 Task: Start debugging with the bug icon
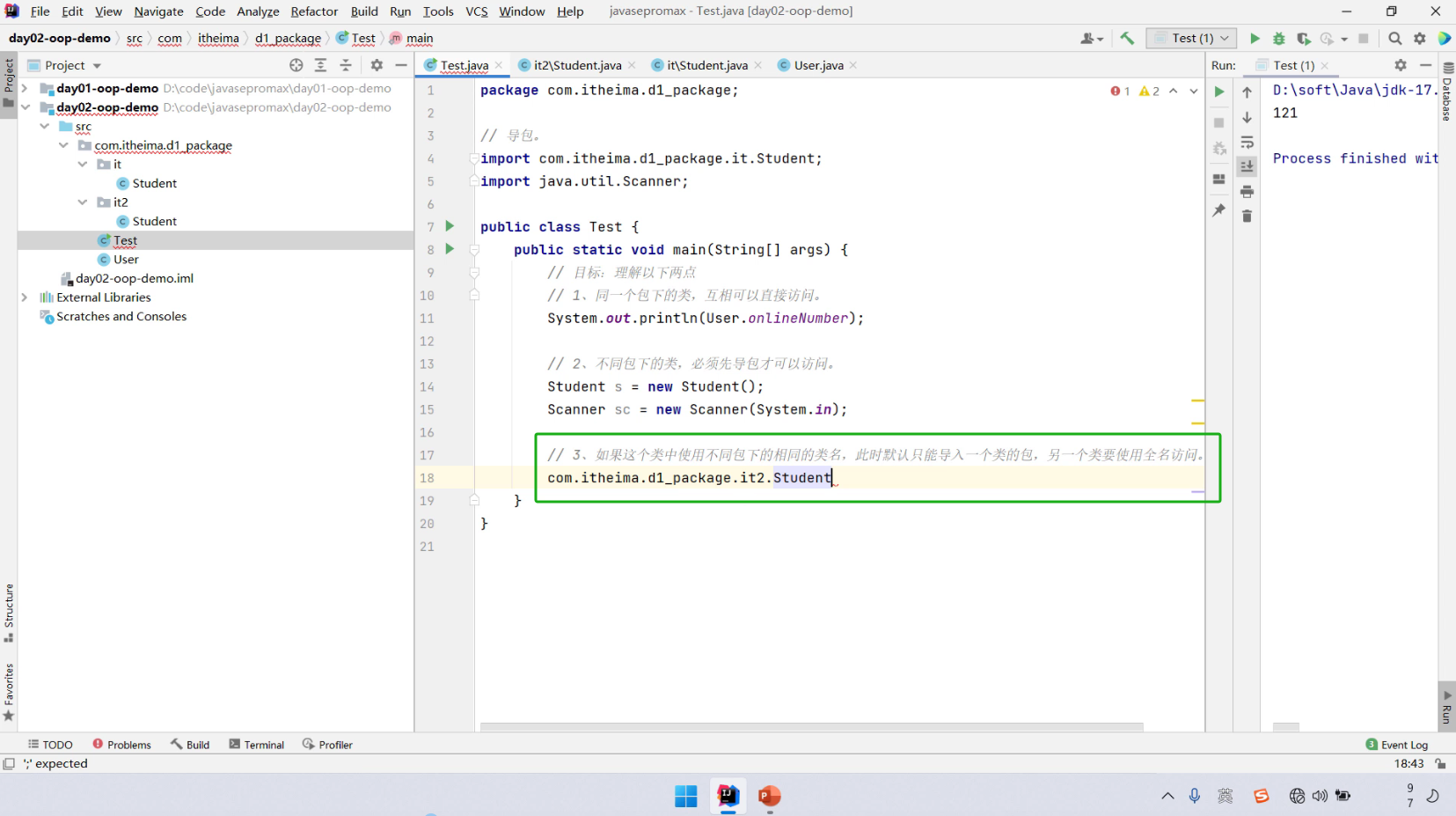(1279, 39)
